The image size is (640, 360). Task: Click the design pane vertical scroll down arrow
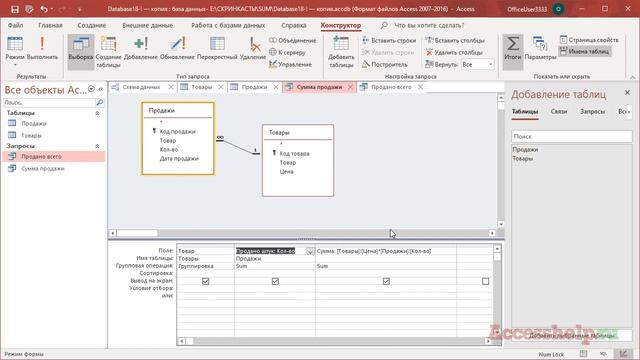click(501, 224)
